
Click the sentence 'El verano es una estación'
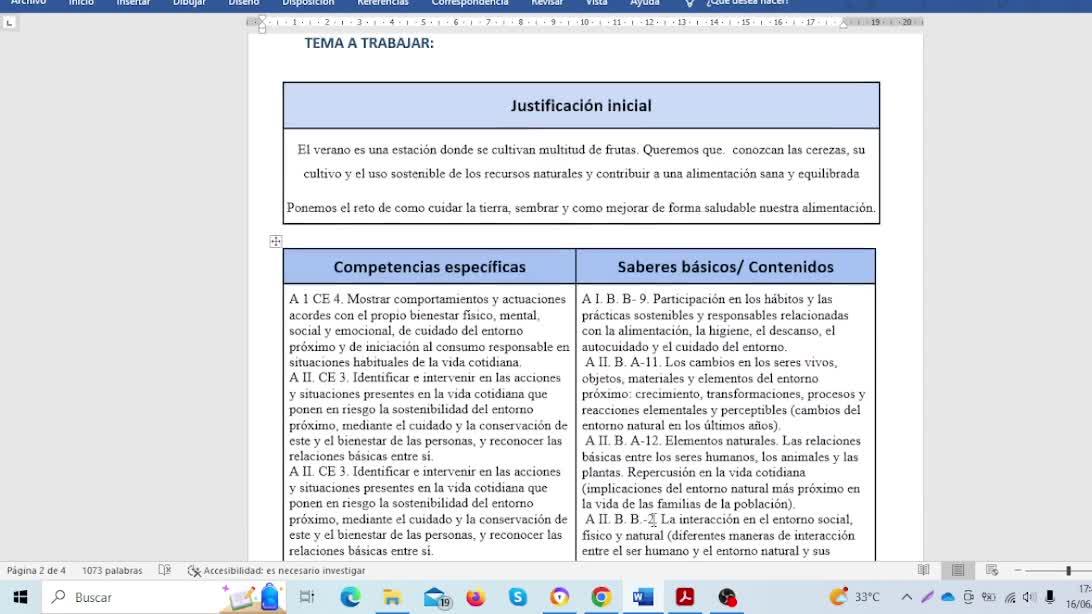pyautogui.click(x=367, y=150)
